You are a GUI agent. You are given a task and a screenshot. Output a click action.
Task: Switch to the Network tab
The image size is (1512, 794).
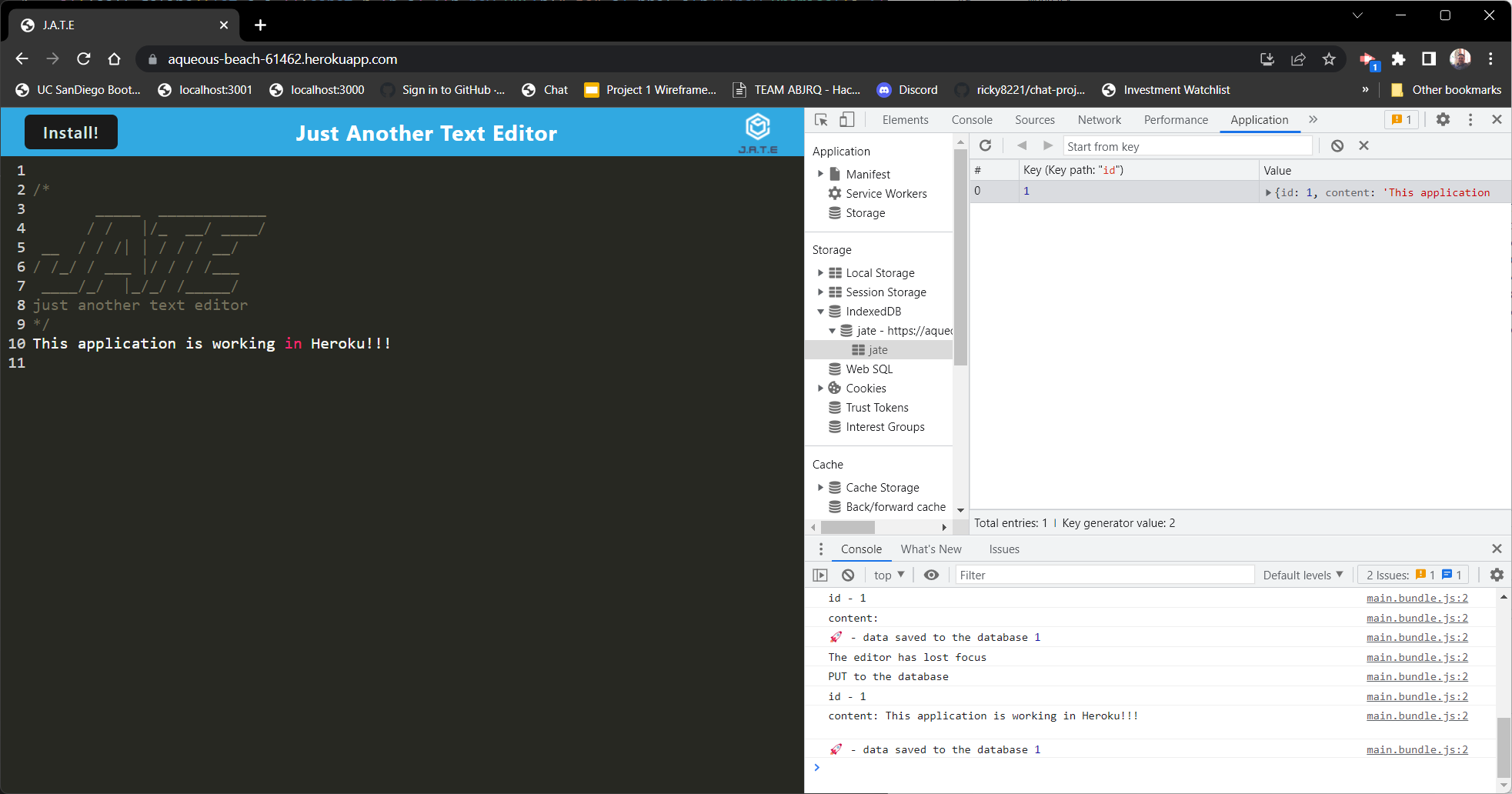click(x=1098, y=120)
